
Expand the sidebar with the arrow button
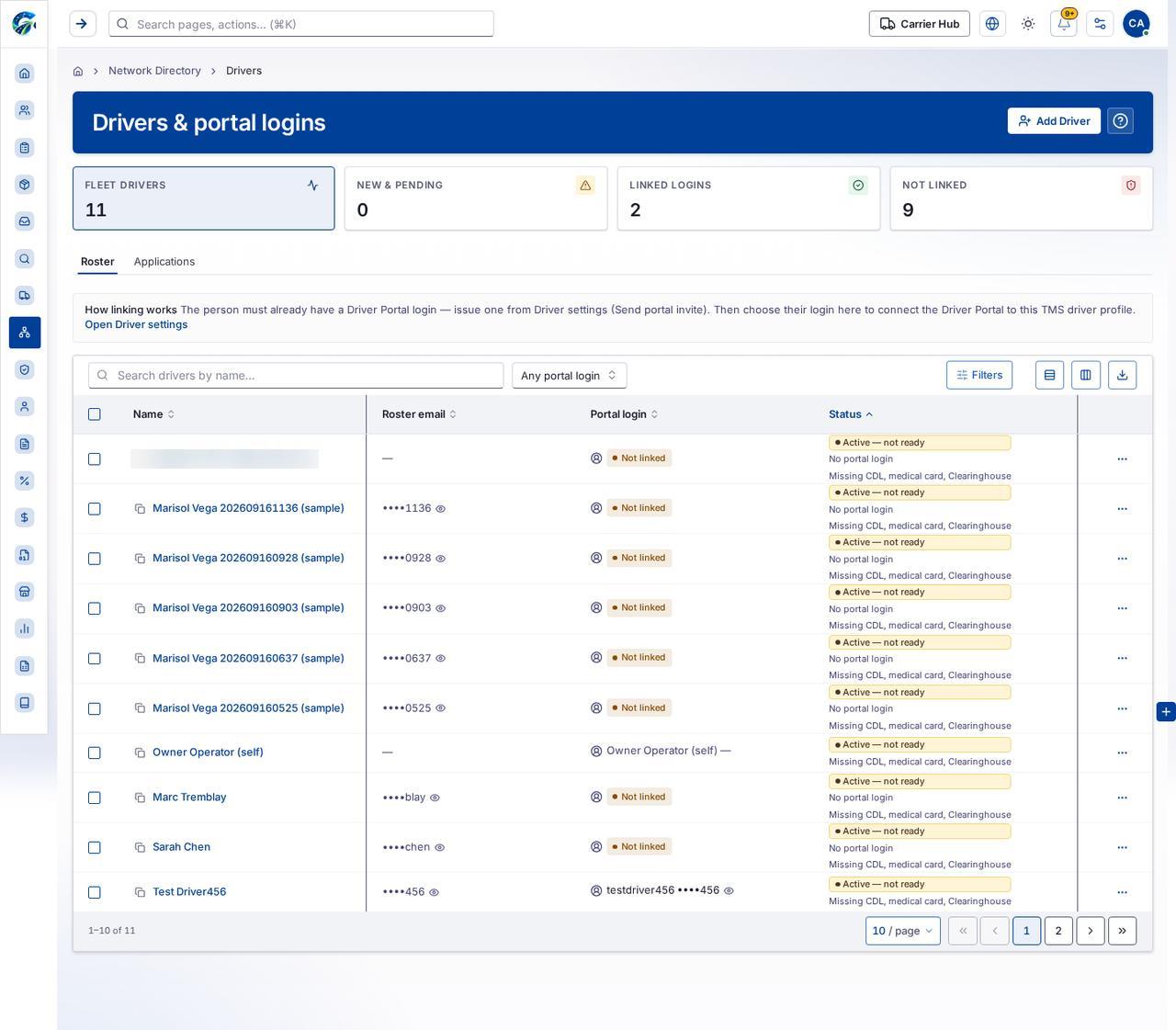click(83, 24)
